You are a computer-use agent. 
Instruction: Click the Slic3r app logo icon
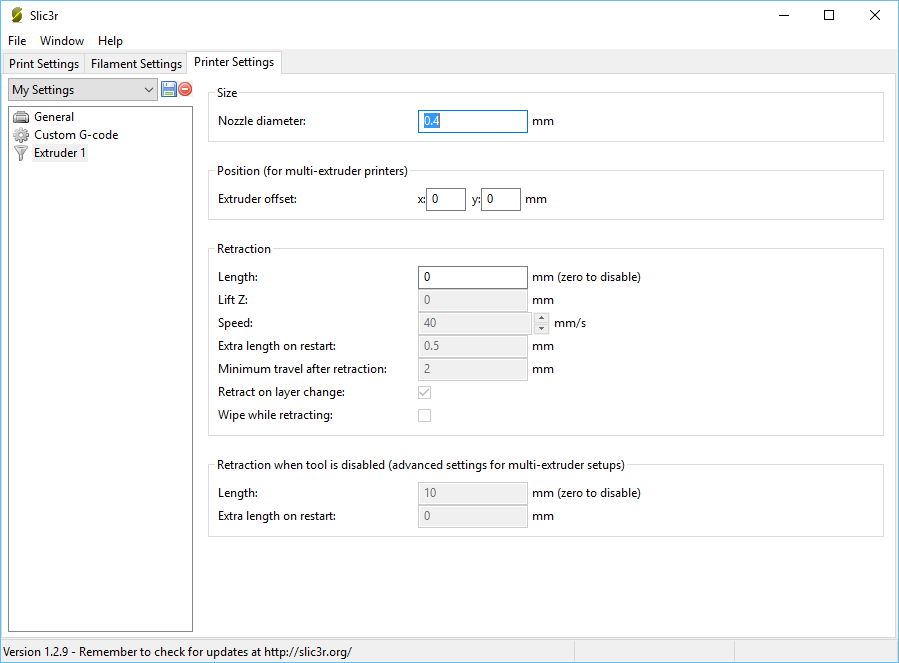17,15
